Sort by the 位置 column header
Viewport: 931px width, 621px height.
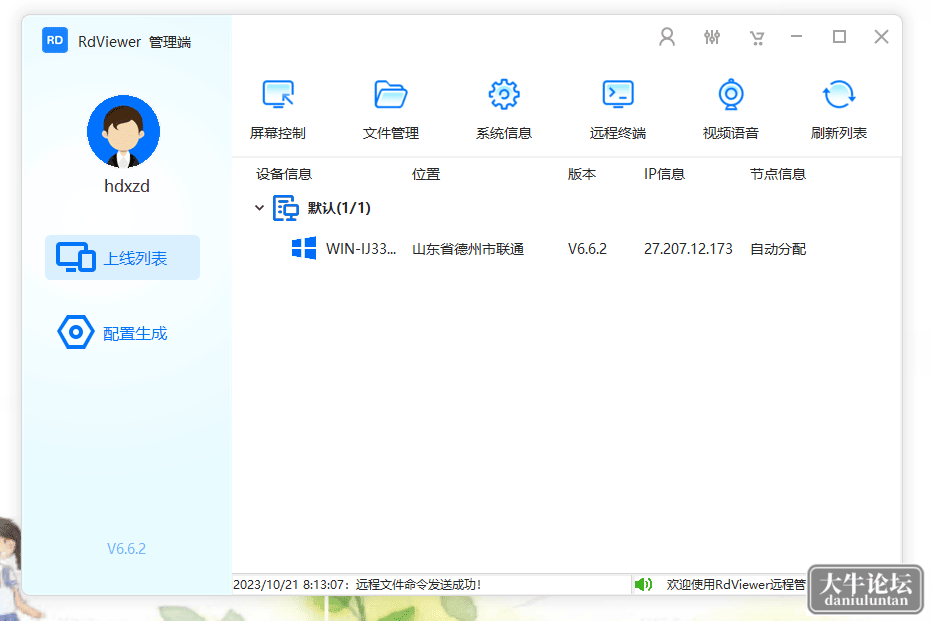pos(426,174)
